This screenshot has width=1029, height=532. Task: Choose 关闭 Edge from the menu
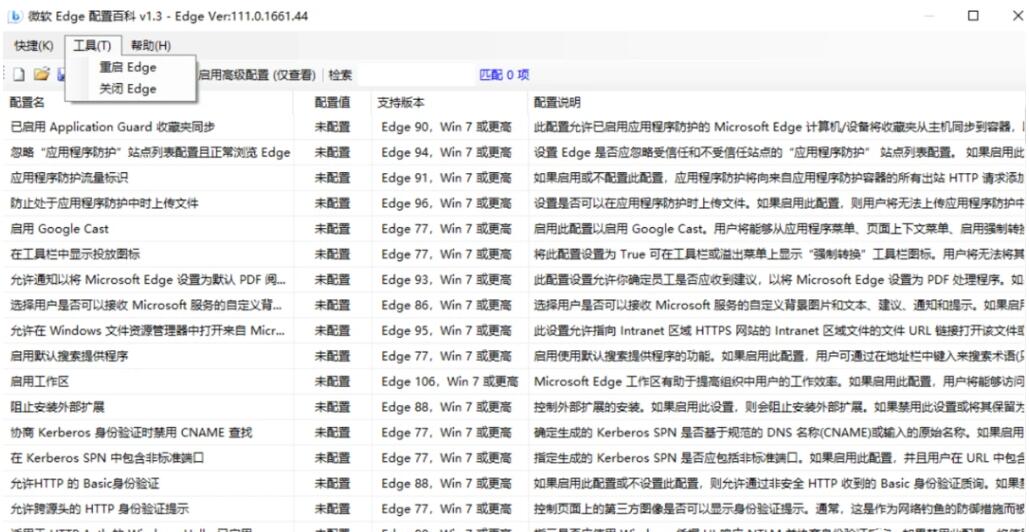pyautogui.click(x=128, y=89)
